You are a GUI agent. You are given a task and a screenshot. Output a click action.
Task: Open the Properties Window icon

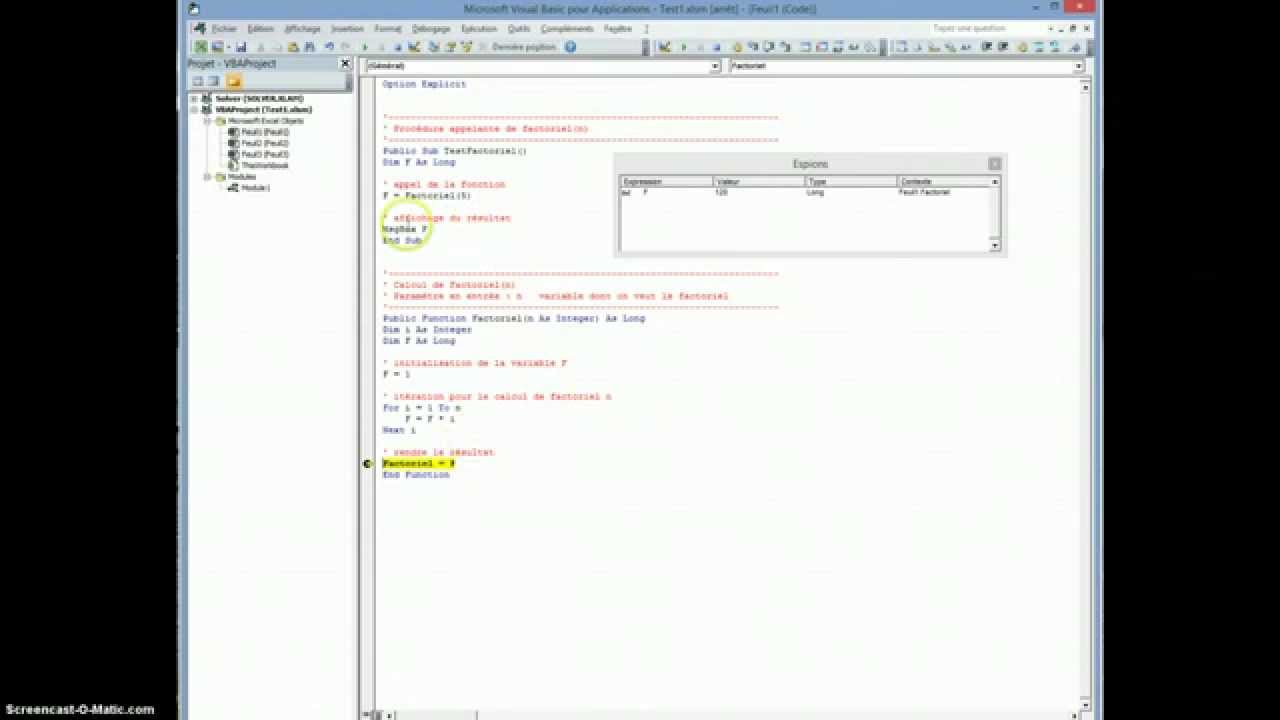[449, 47]
